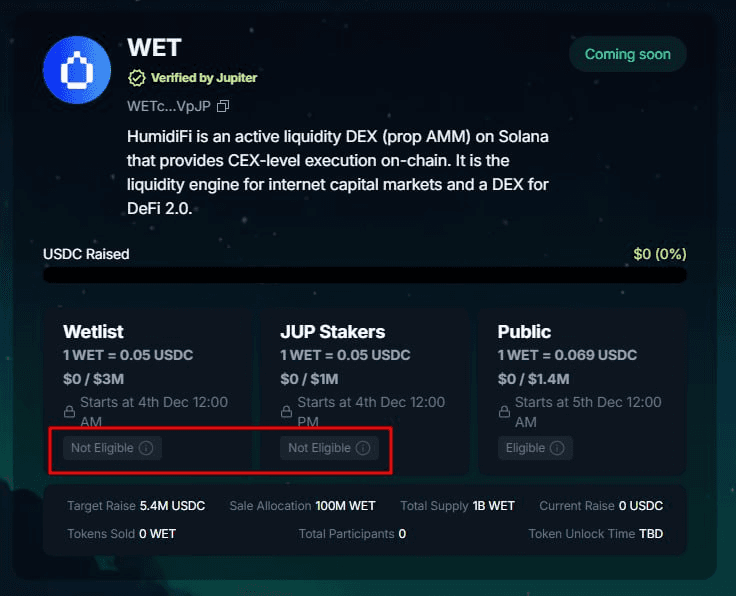The height and width of the screenshot is (596, 736).
Task: Click Not Eligible badge under JUP Stakers
Action: pos(320,448)
